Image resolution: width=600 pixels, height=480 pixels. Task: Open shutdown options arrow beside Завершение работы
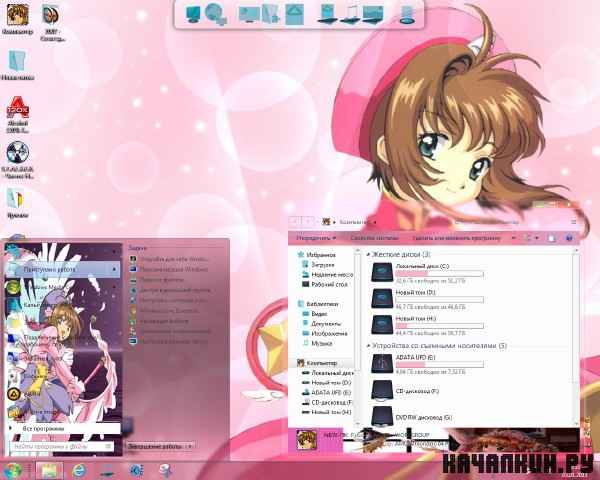(189, 446)
